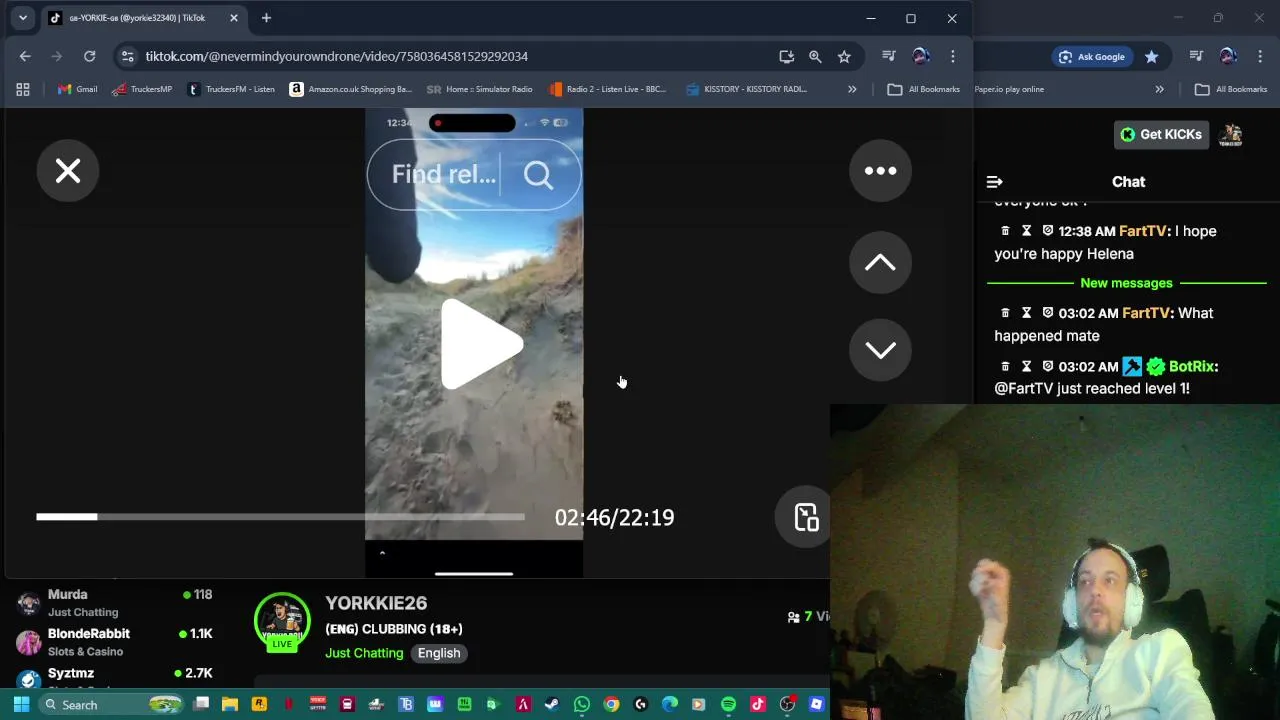Open the tab search dropdown arrow

tap(23, 18)
